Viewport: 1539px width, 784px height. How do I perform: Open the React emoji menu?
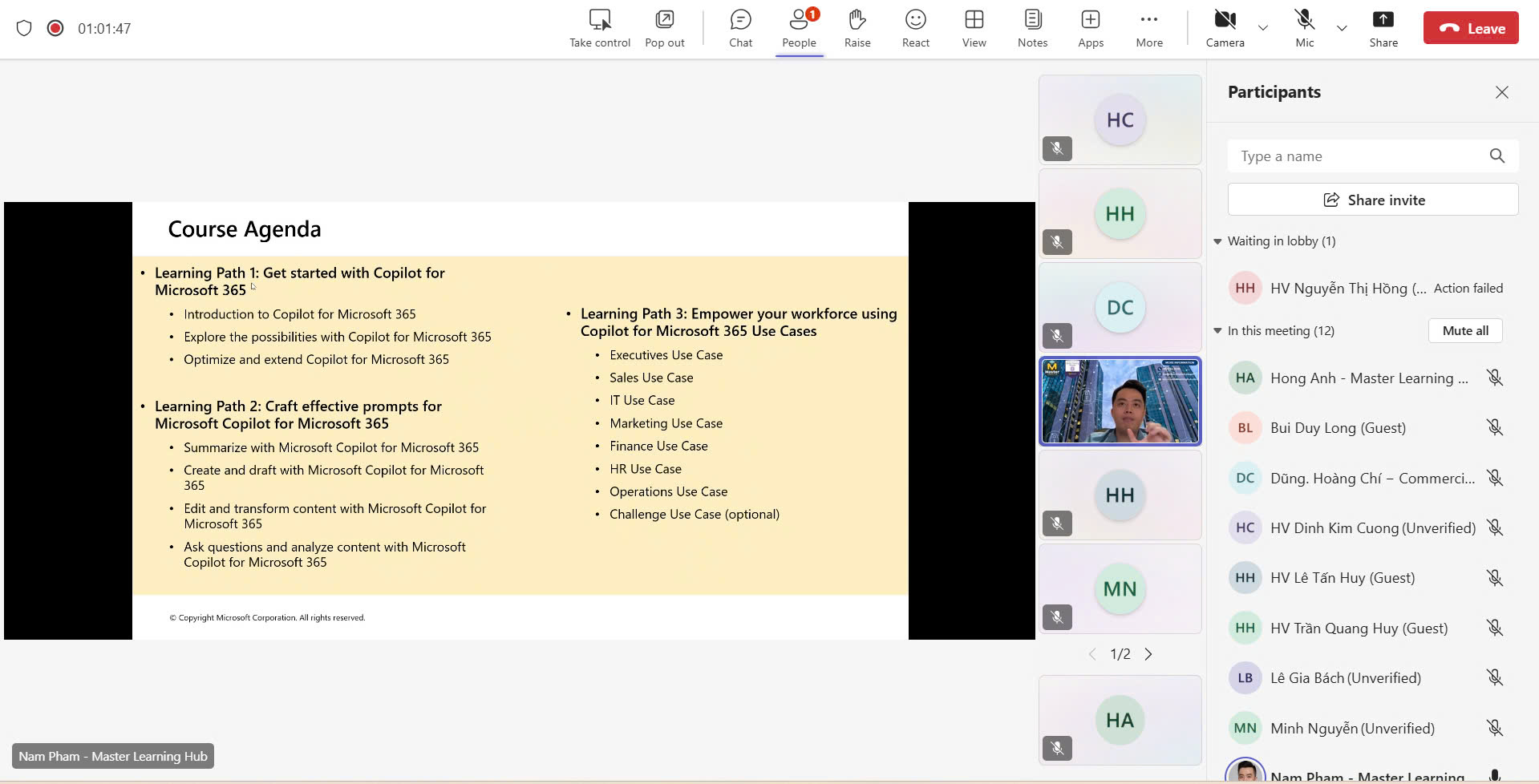pos(916,29)
